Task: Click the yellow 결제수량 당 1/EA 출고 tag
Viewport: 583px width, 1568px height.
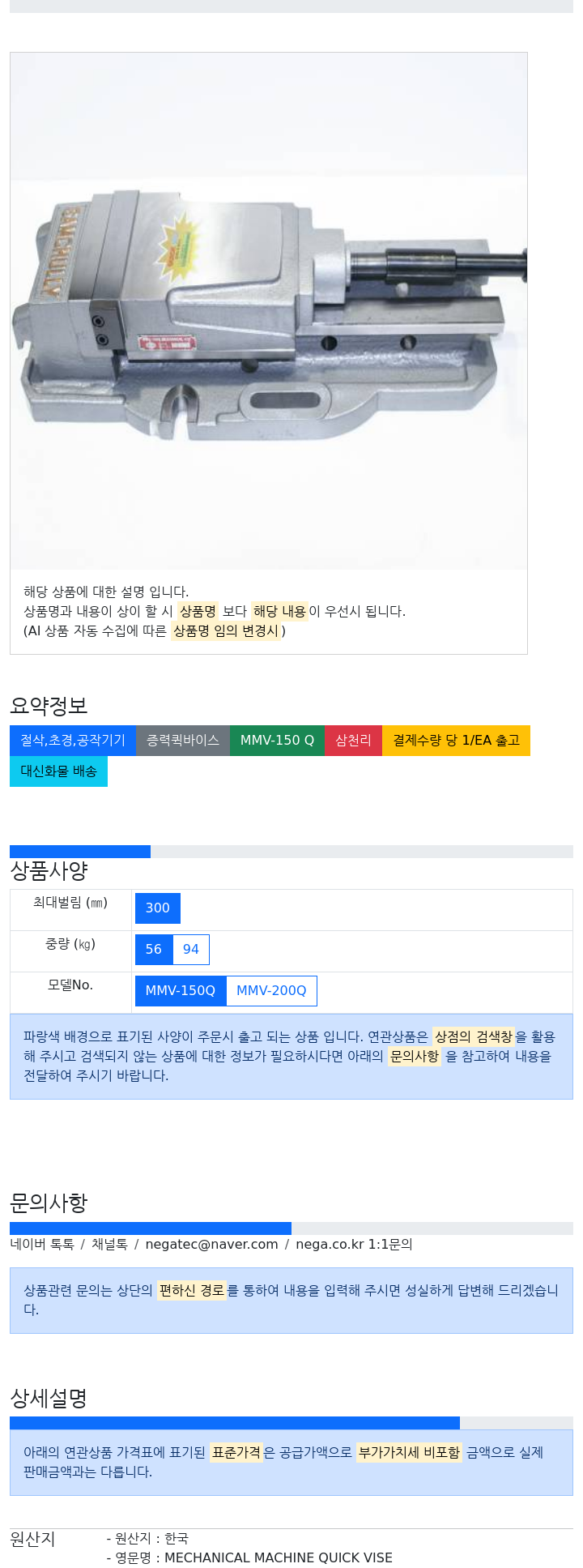Action: point(456,741)
